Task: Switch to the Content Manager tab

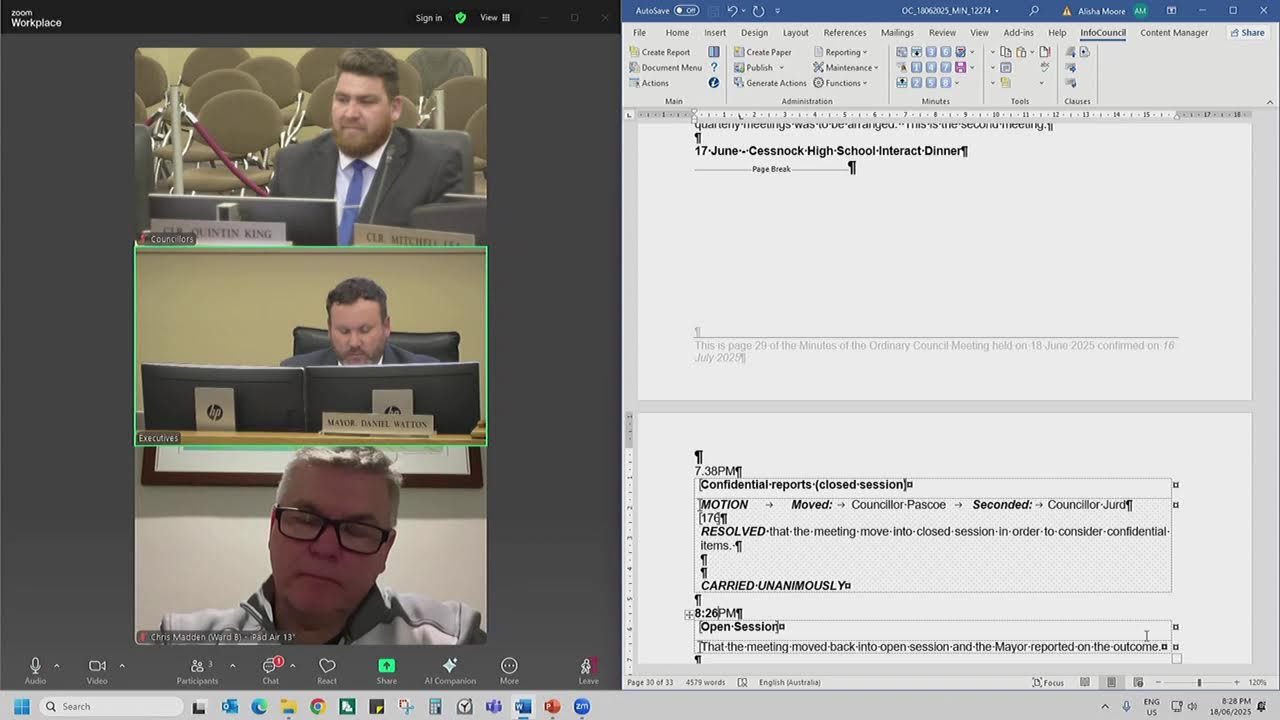Action: click(x=1174, y=33)
